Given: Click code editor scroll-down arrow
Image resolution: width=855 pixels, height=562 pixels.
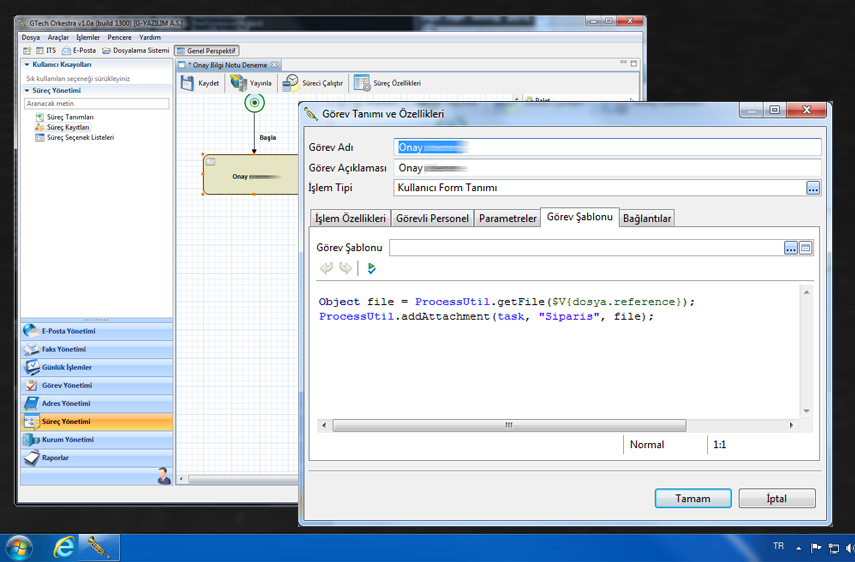Looking at the screenshot, I should (x=806, y=411).
